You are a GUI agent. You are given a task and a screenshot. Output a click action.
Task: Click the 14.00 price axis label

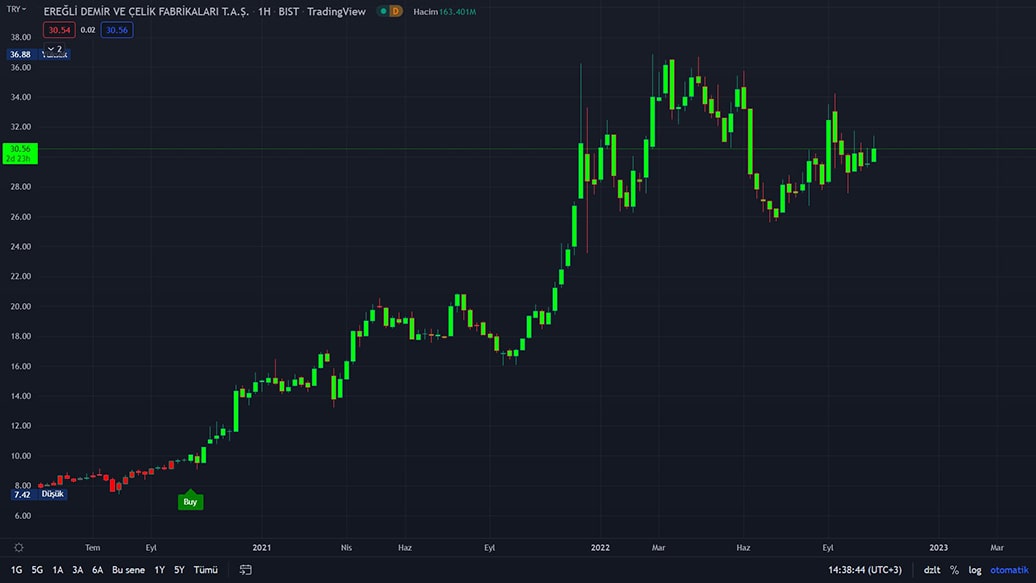[x=20, y=396]
